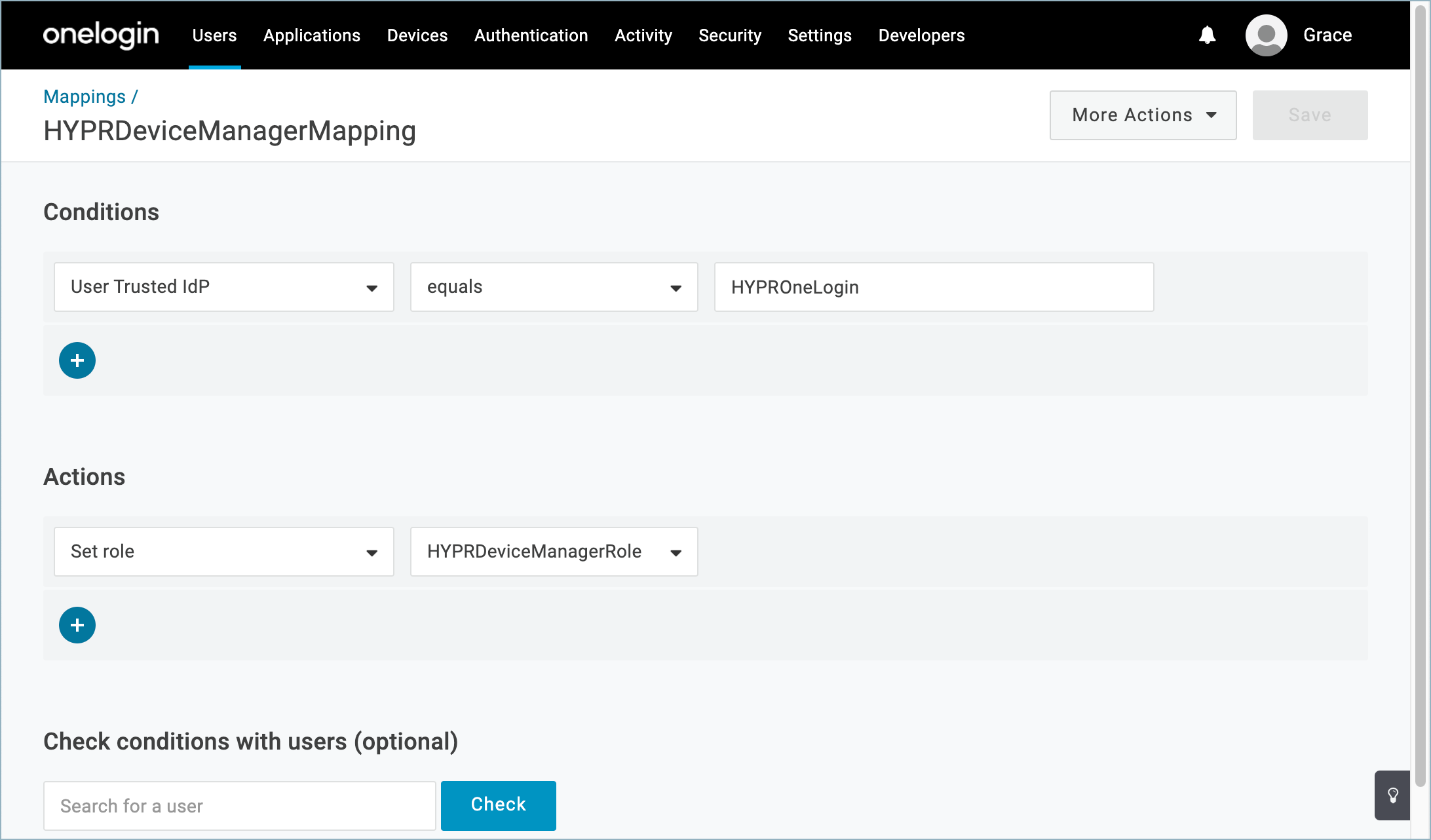Viewport: 1431px width, 840px height.
Task: Click Check conditions with users heading
Action: [x=250, y=742]
